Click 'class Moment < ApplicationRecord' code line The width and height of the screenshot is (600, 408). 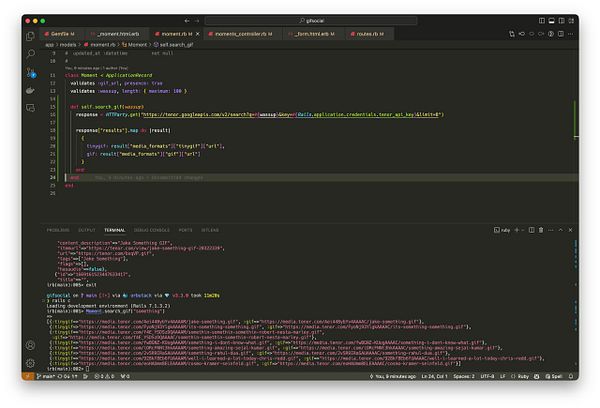tap(109, 75)
